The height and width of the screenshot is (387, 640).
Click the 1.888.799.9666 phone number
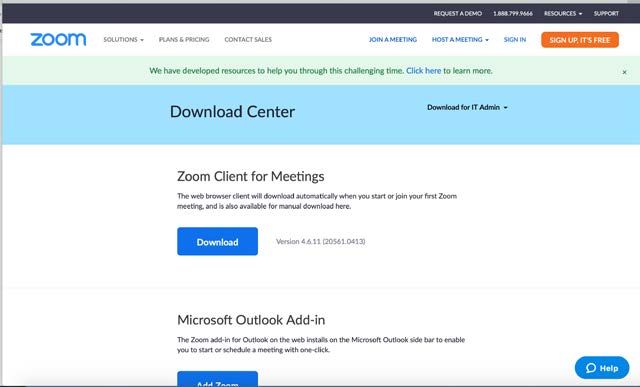coord(513,13)
